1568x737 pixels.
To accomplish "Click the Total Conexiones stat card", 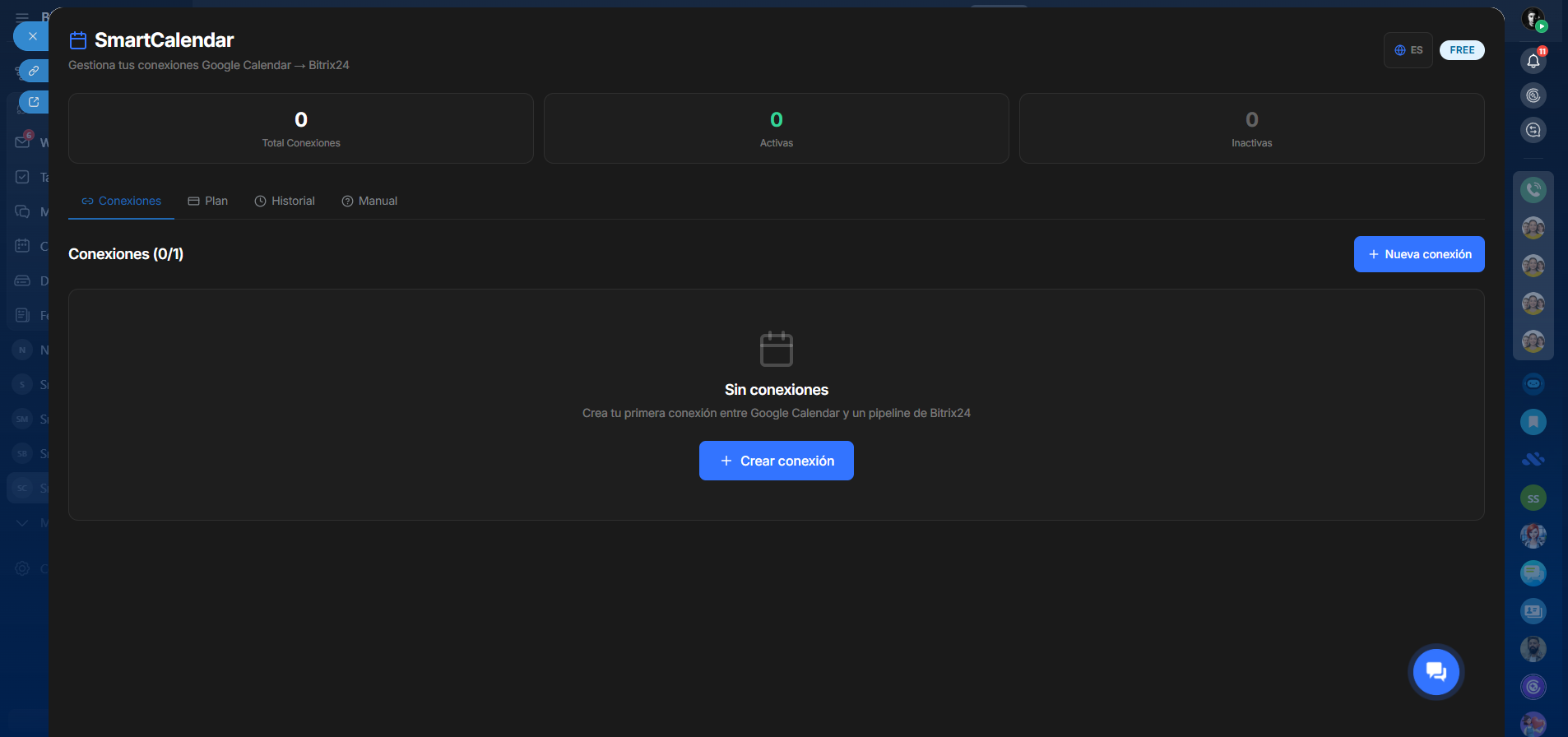I will [x=301, y=128].
